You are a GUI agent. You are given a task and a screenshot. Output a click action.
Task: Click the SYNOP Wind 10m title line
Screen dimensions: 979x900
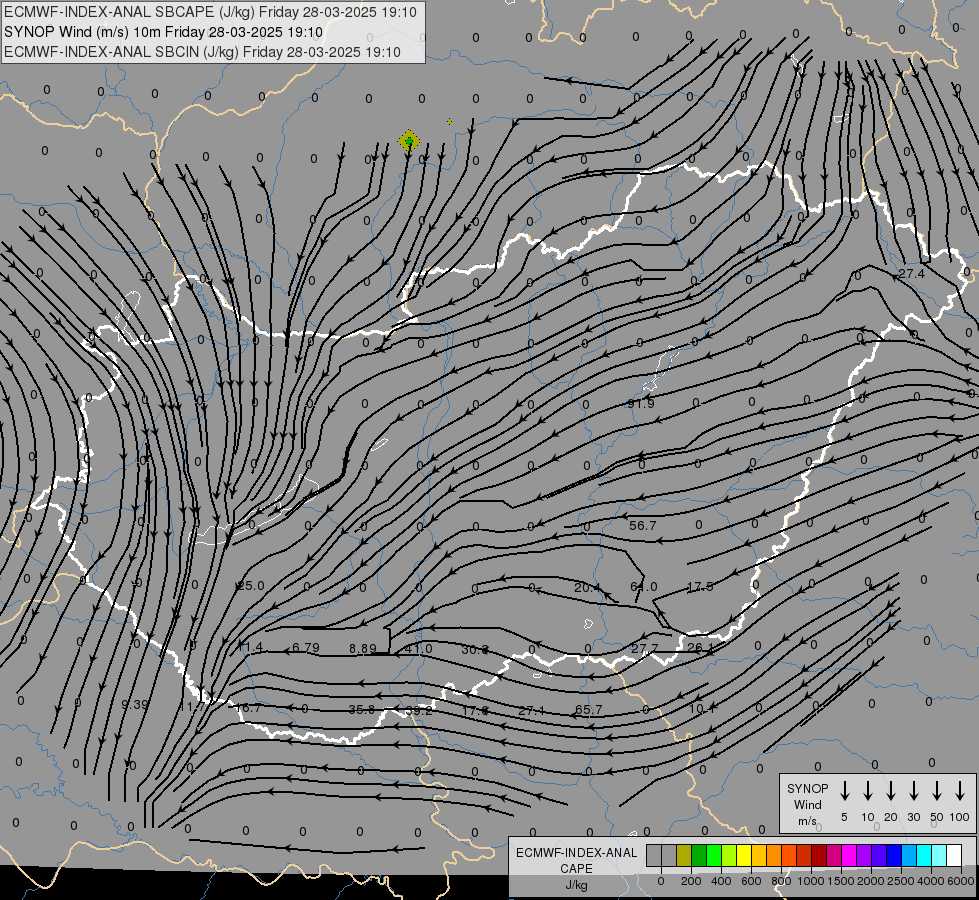[x=164, y=32]
